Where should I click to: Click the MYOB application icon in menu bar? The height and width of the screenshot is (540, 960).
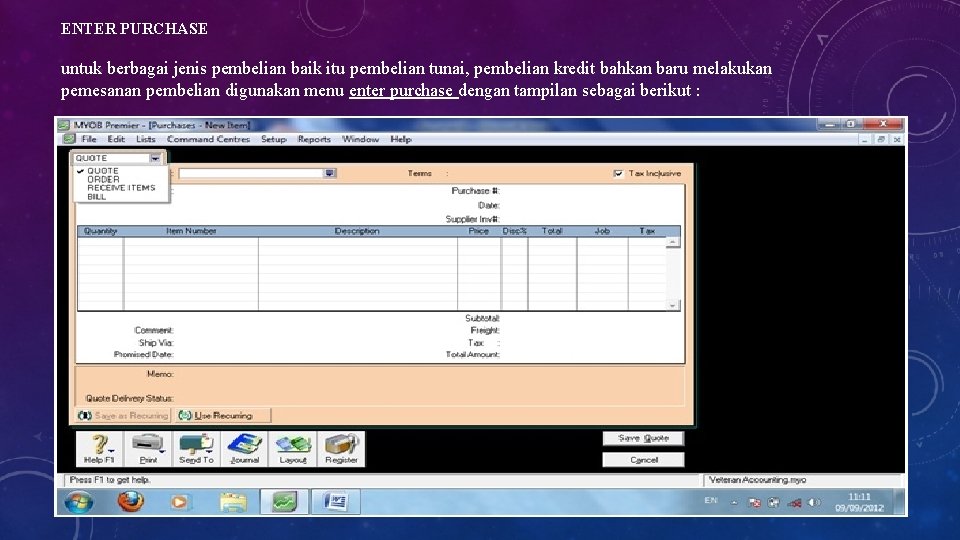(69, 140)
